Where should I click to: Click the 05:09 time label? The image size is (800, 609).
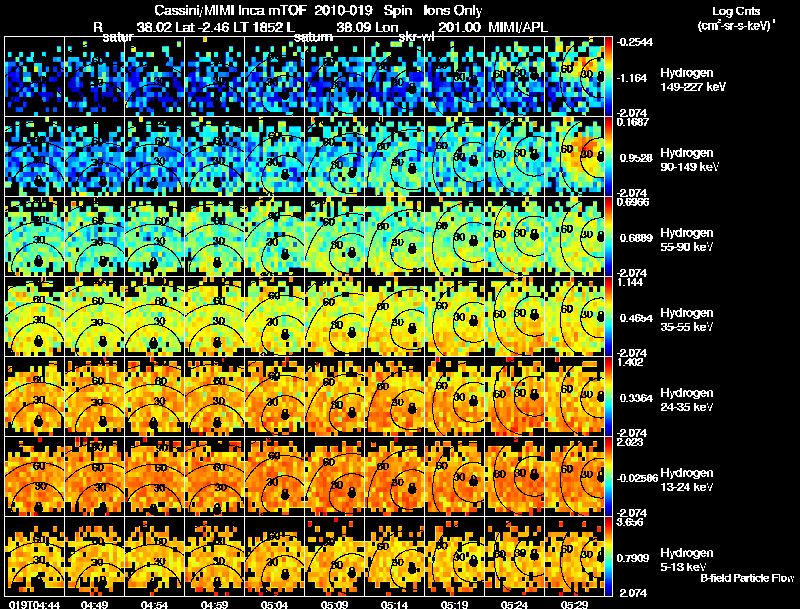coord(334,605)
